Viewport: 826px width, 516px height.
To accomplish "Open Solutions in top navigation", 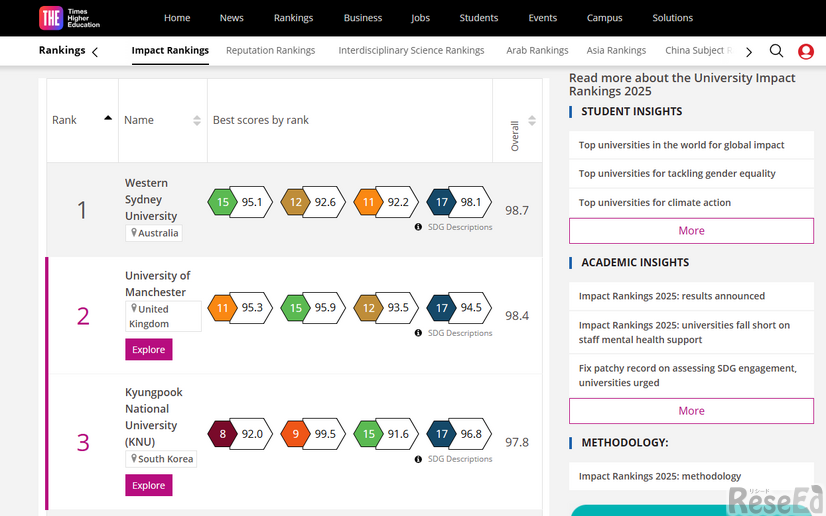I will 673,18.
